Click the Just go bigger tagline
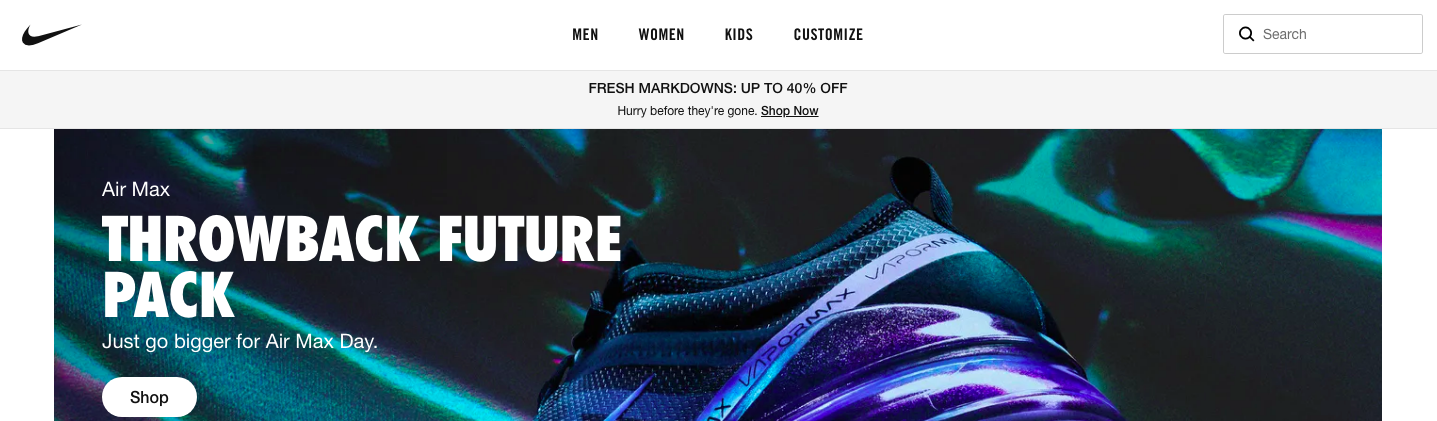Screen dimensions: 1437x421 [240, 342]
